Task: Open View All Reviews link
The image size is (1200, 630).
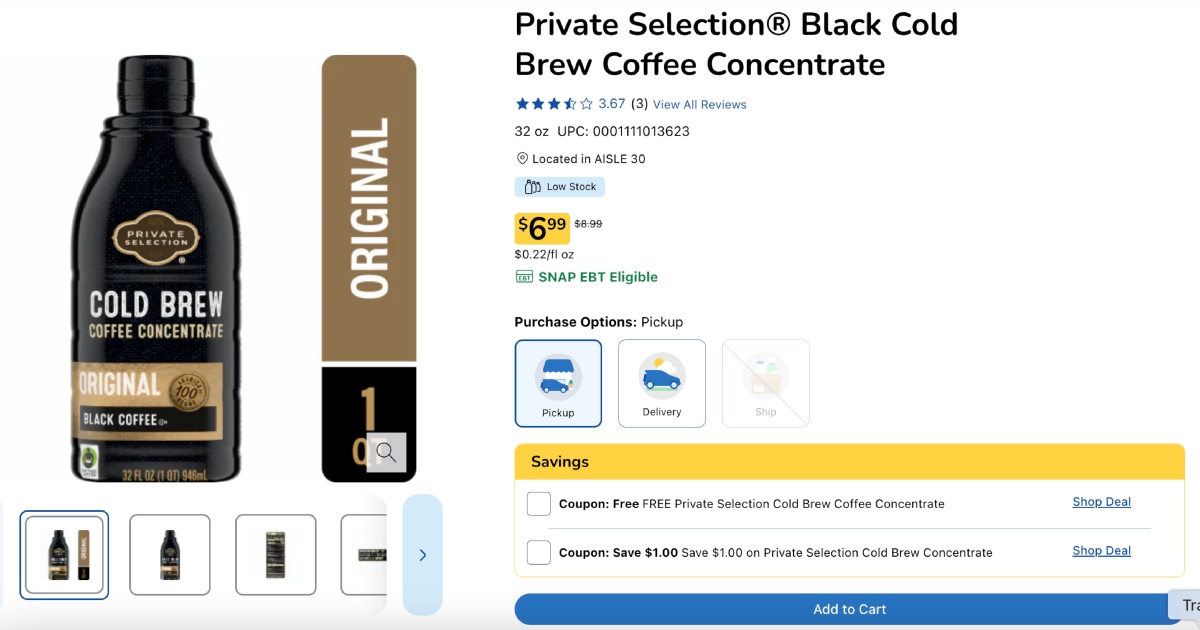Action: (699, 105)
